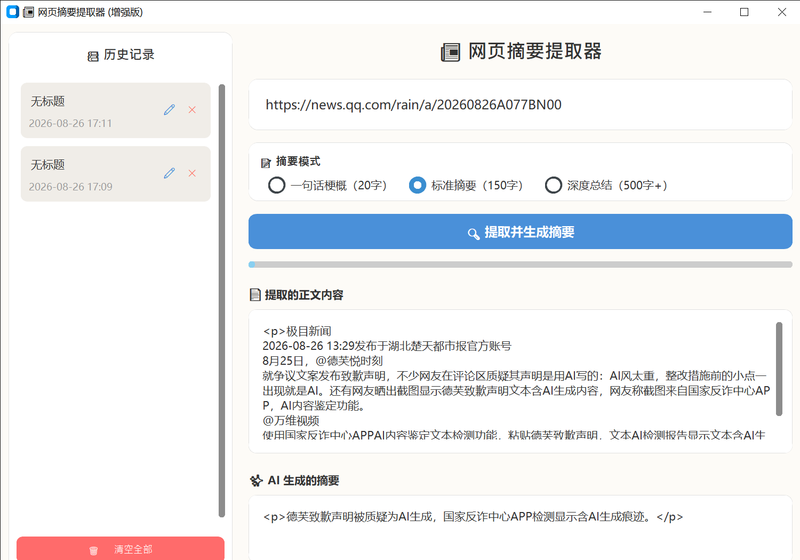Close the application window
The height and width of the screenshot is (560, 800).
click(782, 12)
